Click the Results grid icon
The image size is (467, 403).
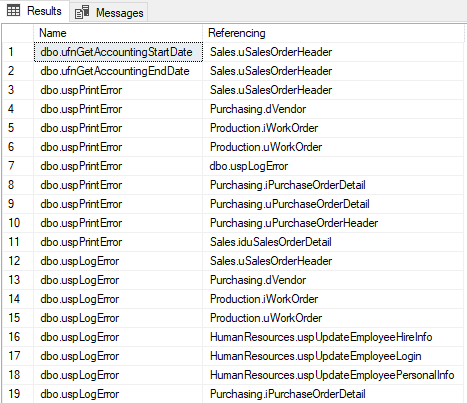tap(13, 11)
